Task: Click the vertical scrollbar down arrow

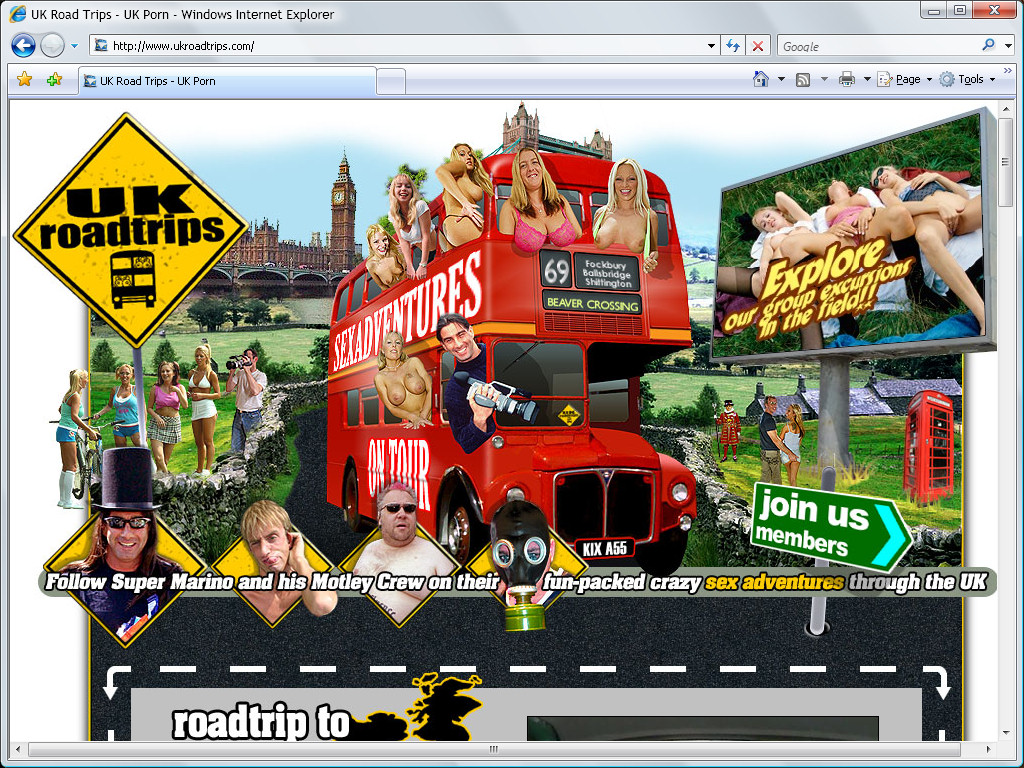Action: click(x=1005, y=733)
